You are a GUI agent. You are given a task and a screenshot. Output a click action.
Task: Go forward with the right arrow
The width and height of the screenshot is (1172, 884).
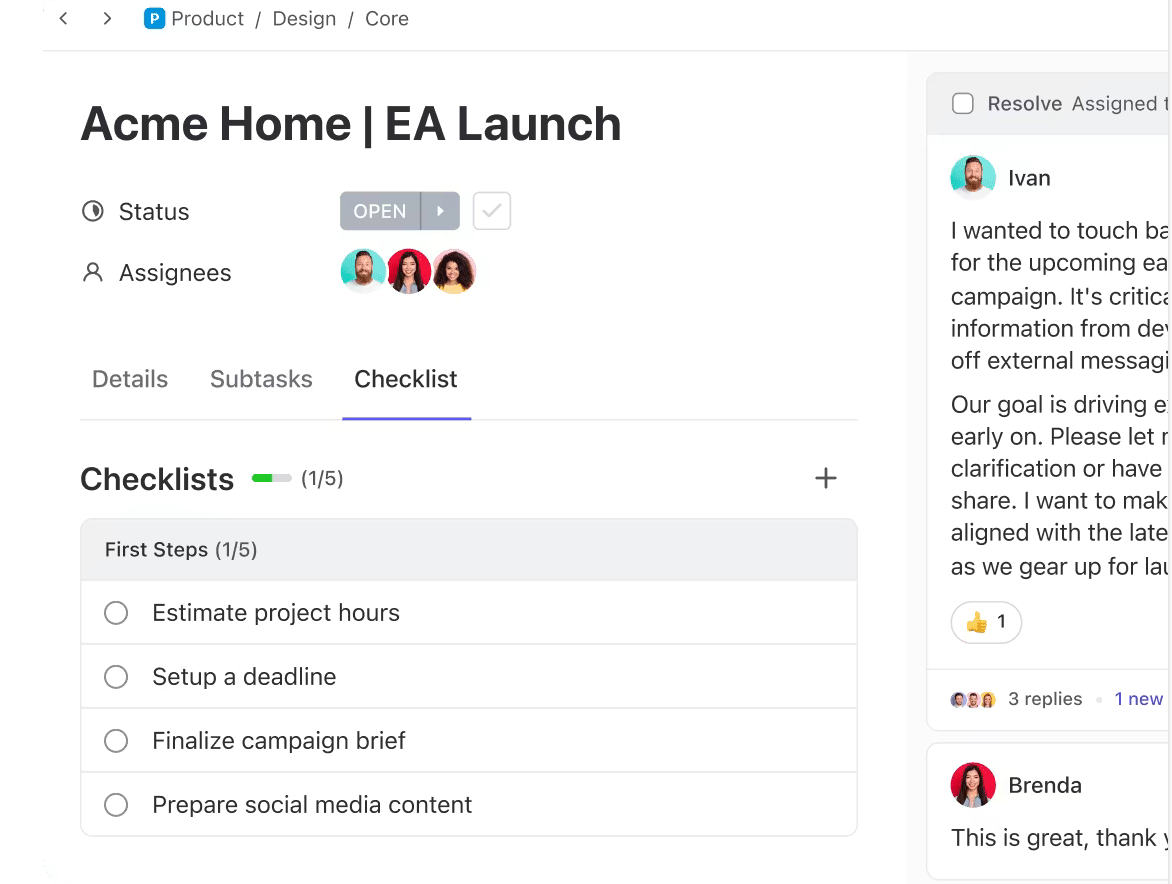tap(107, 19)
